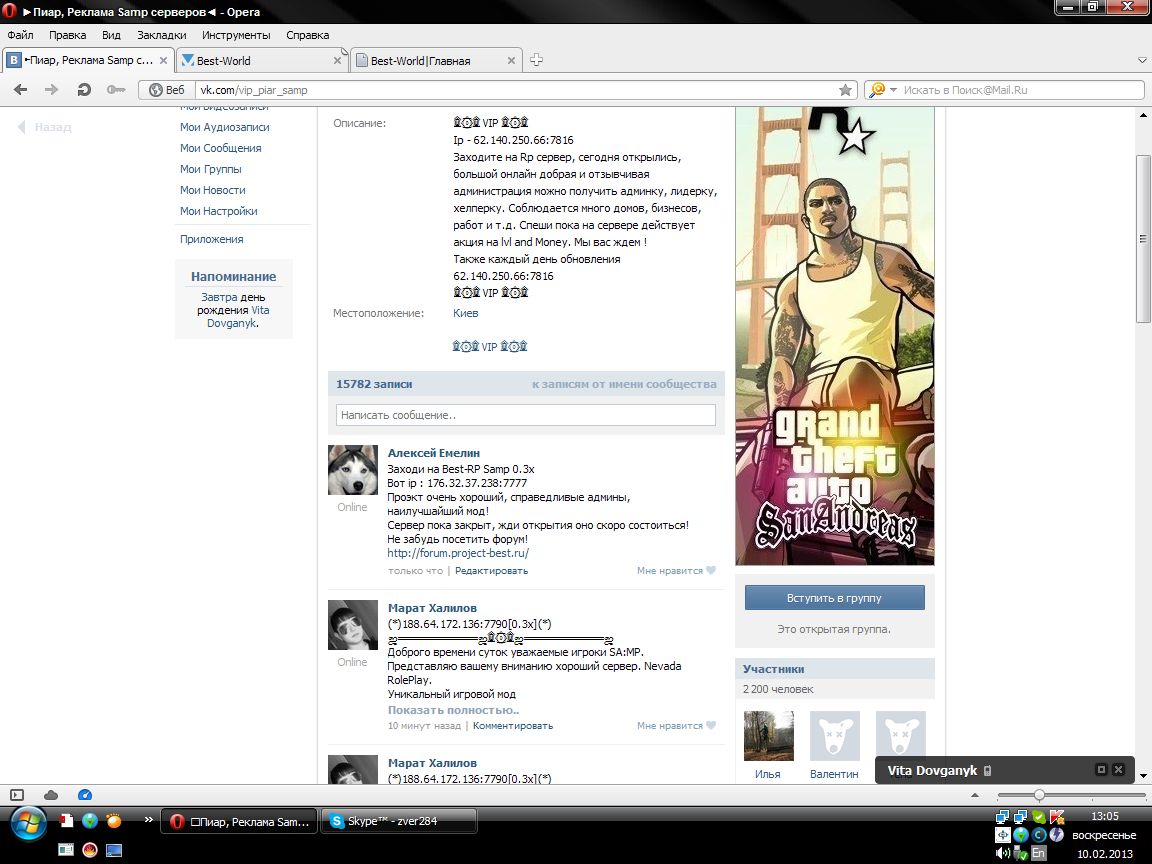Image resolution: width=1152 pixels, height=864 pixels.
Task: Expand the quick launch chevron in the taskbar
Action: [x=148, y=819]
